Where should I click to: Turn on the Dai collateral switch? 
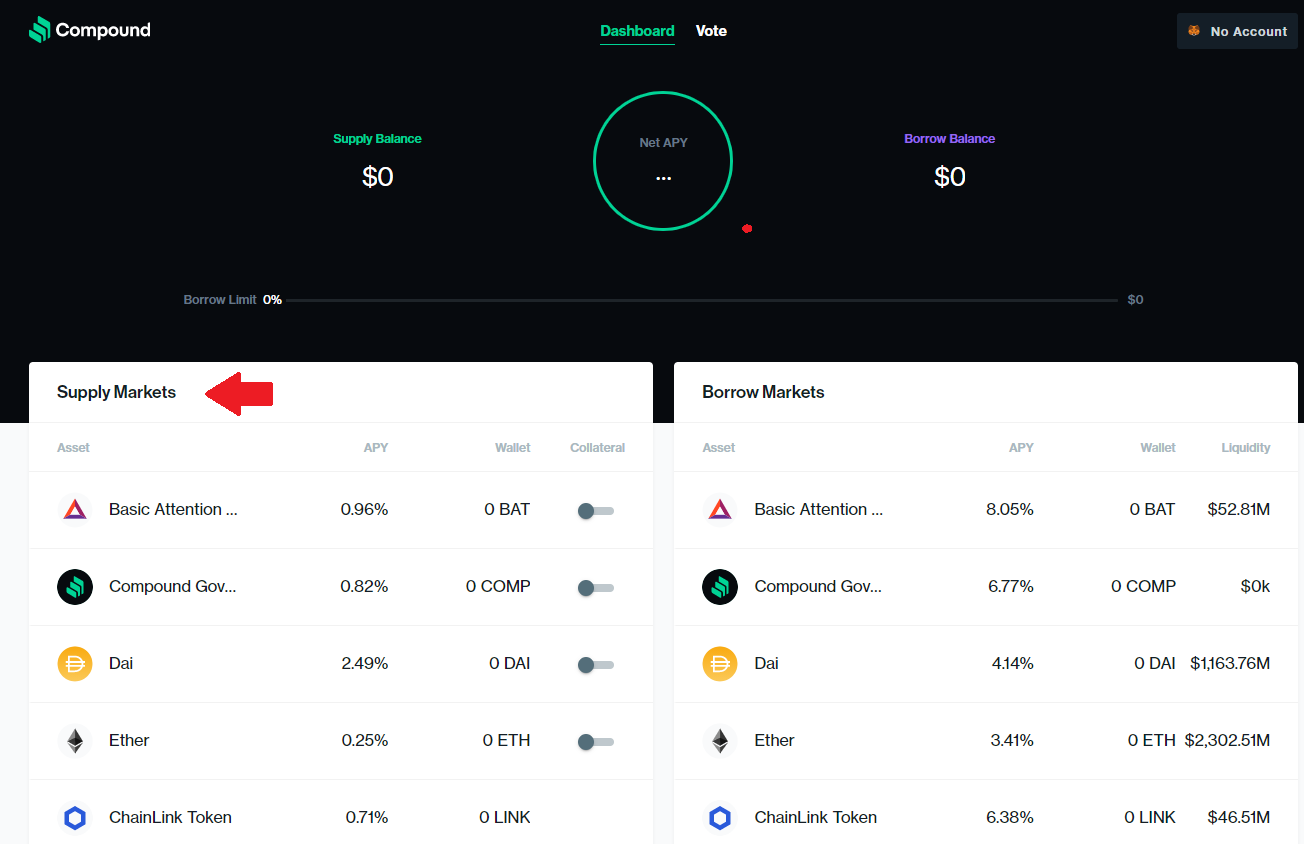(x=595, y=665)
